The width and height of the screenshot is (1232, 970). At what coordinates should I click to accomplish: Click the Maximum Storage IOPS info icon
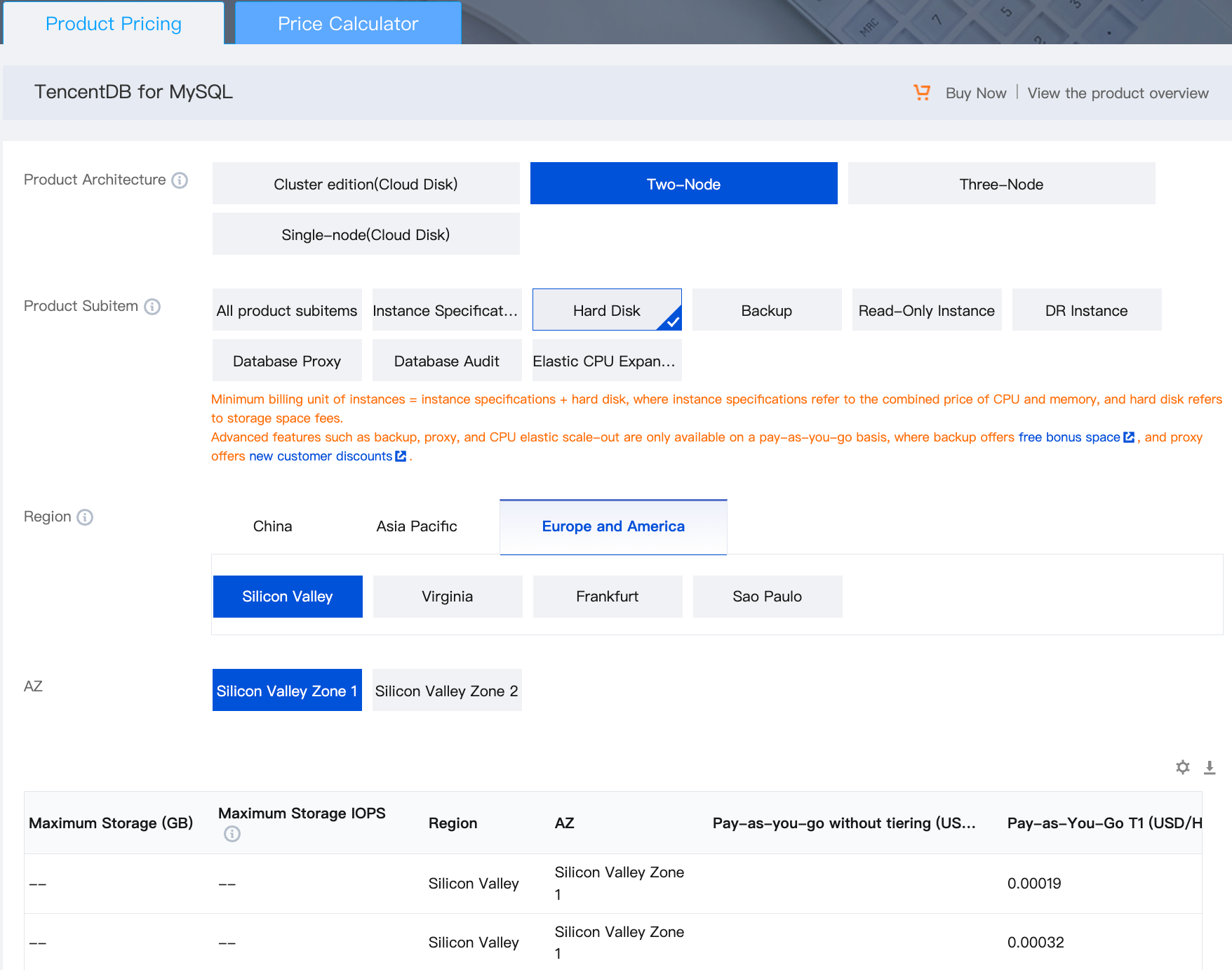(232, 834)
